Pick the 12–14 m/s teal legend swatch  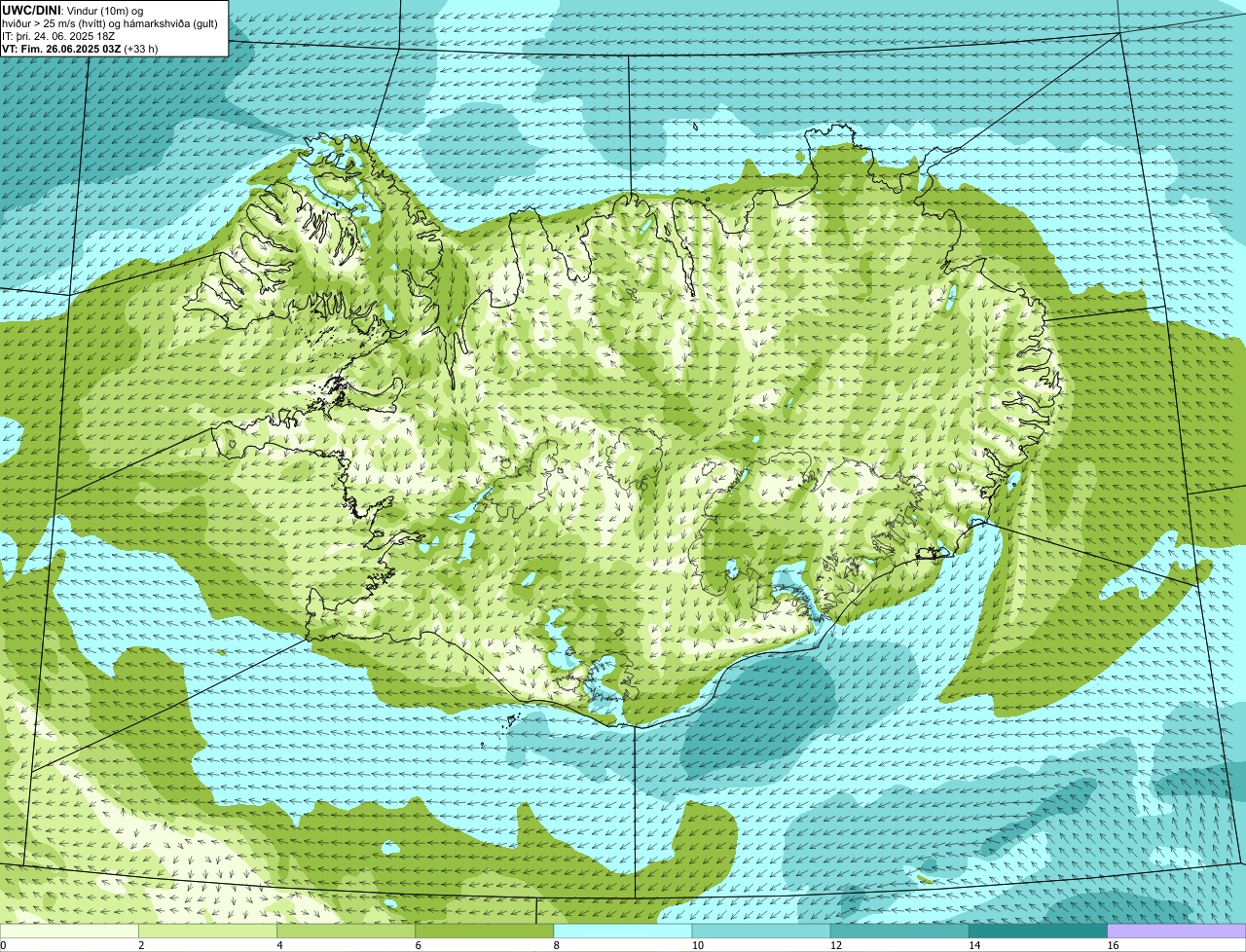tap(899, 932)
